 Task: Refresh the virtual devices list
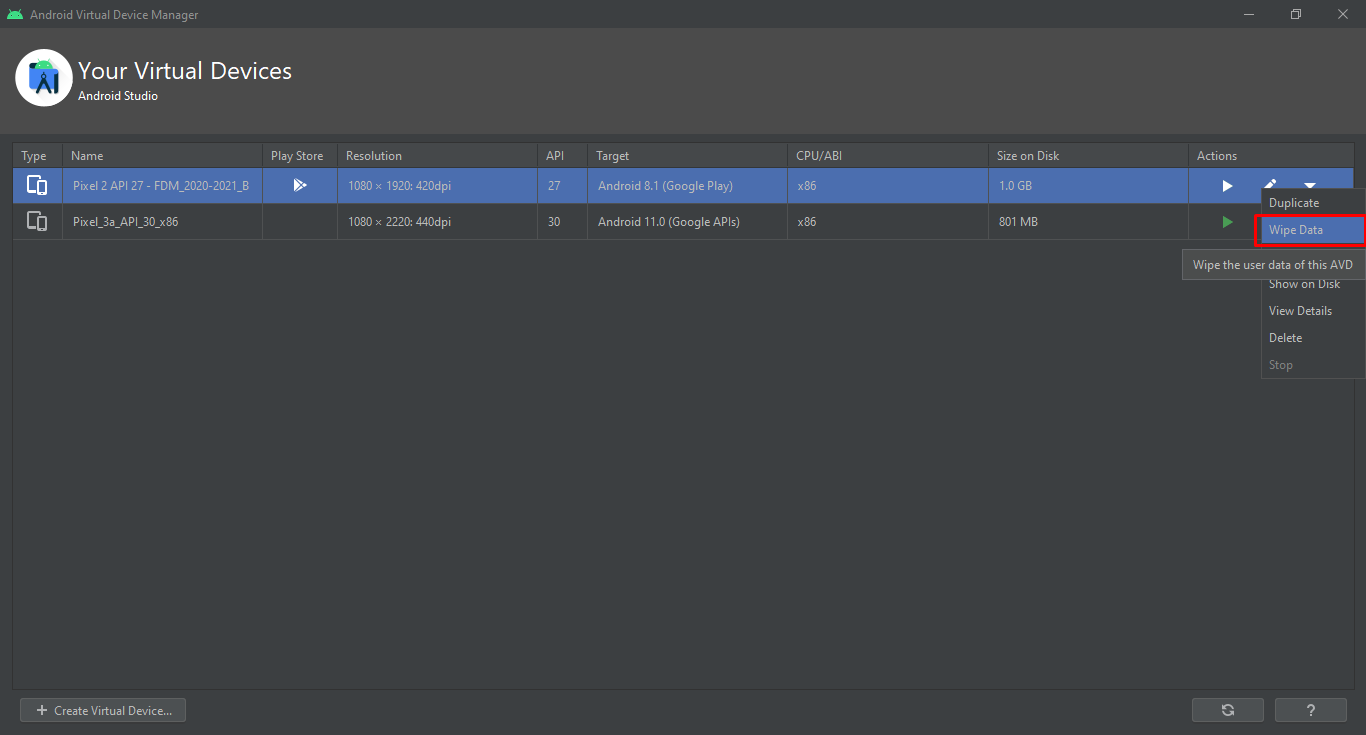click(1228, 710)
